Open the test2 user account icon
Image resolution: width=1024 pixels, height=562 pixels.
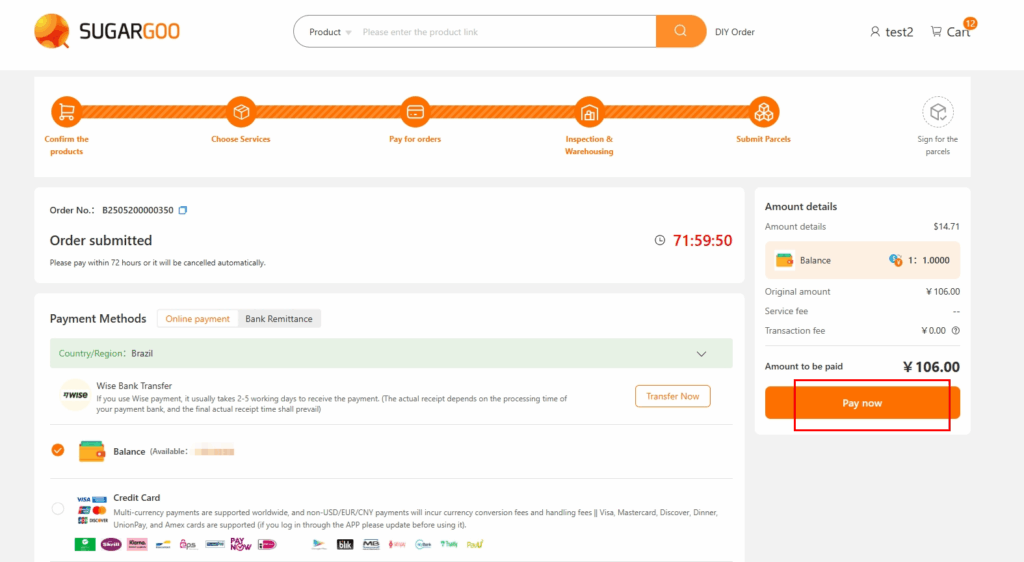875,31
